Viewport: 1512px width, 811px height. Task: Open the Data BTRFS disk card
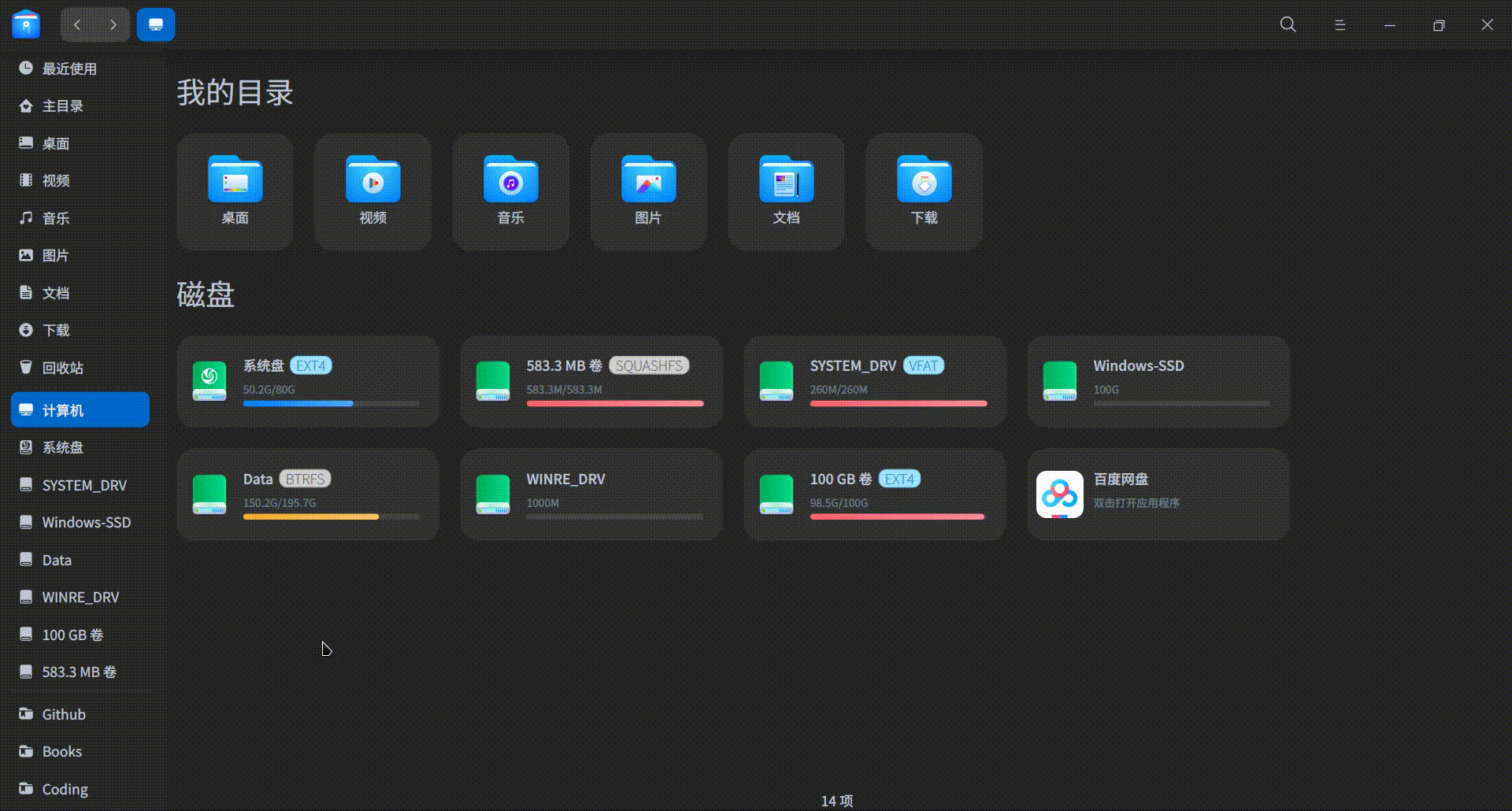307,494
